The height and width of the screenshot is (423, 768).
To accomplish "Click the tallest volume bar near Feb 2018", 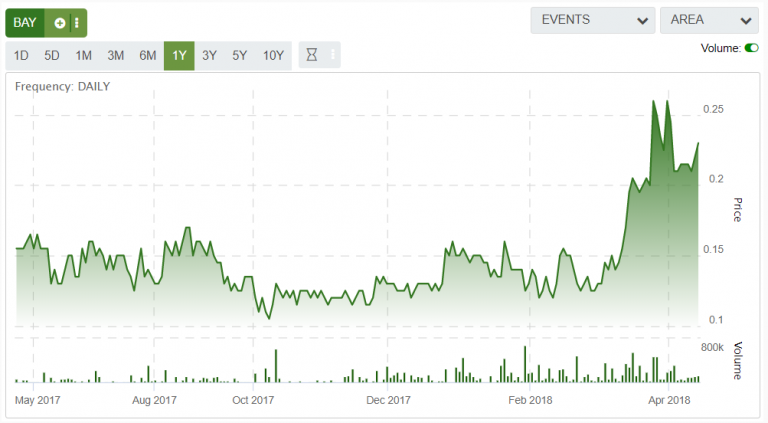I will pyautogui.click(x=525, y=364).
